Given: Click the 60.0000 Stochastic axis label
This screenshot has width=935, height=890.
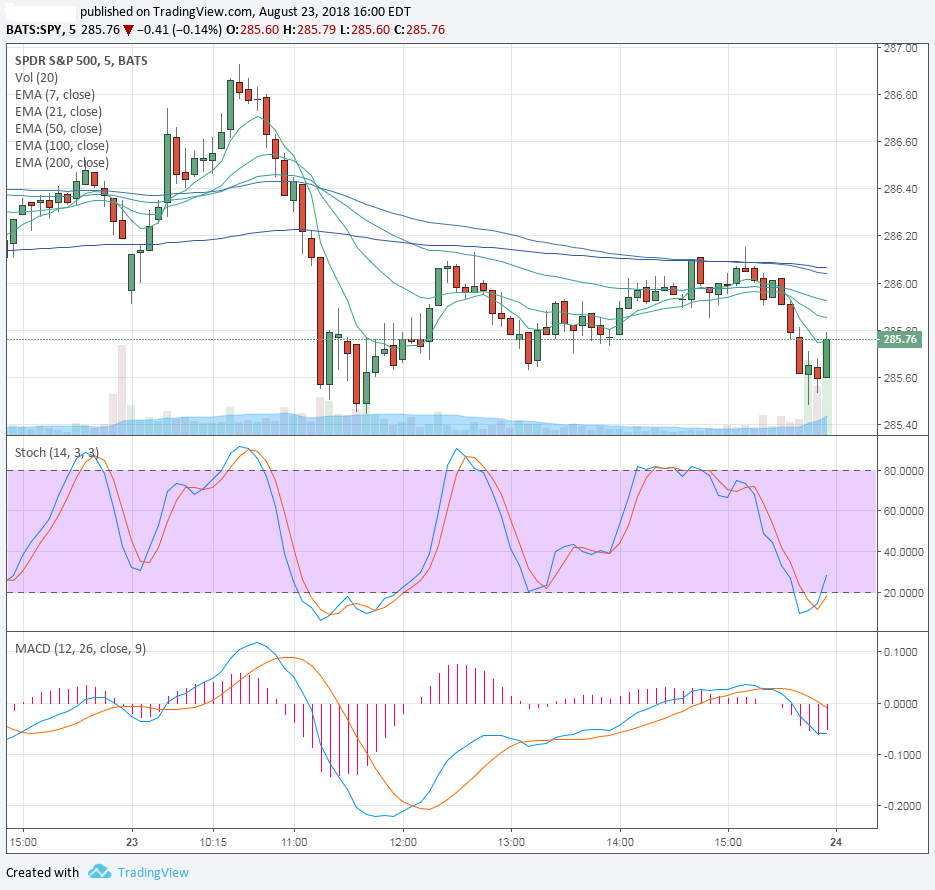Looking at the screenshot, I should (x=904, y=511).
